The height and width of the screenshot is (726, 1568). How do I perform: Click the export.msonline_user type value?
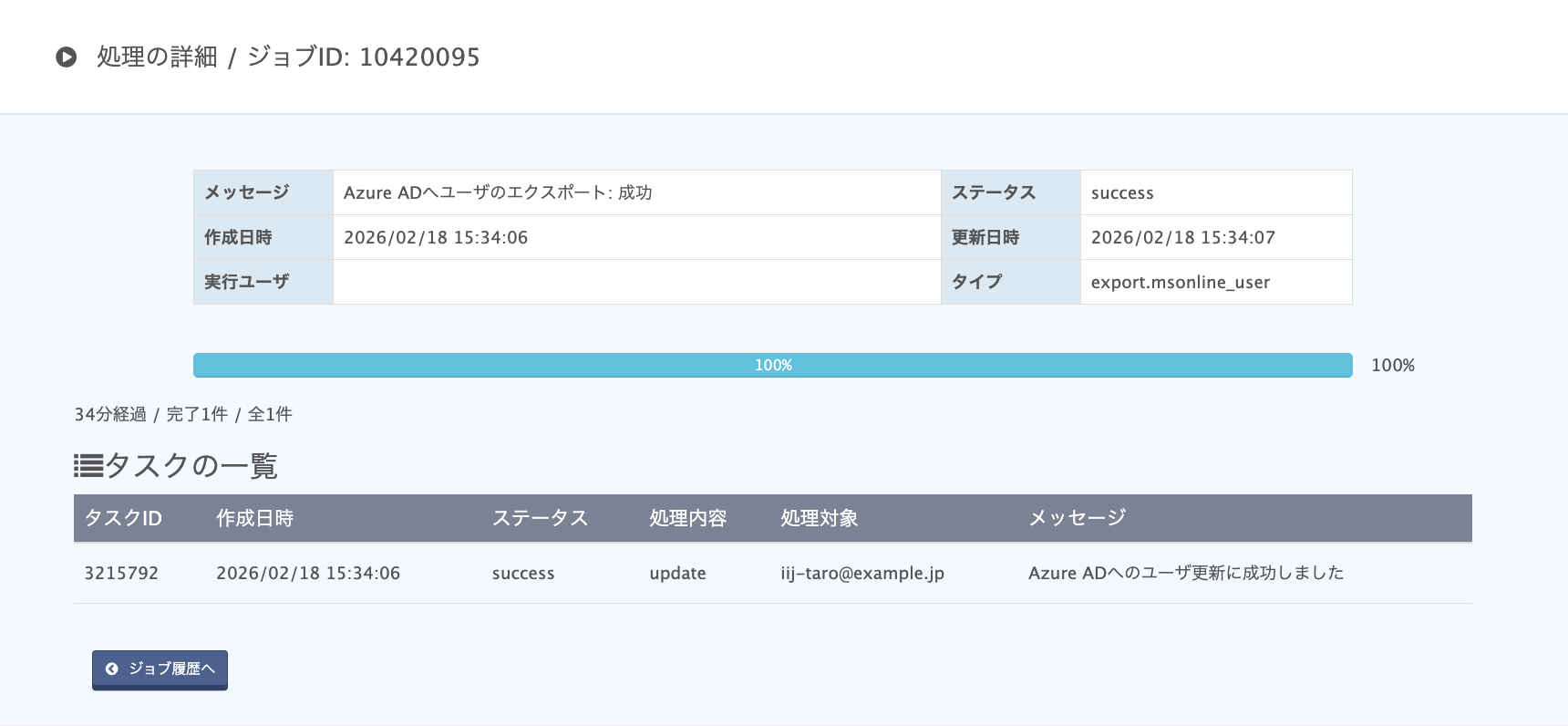[x=1181, y=282]
